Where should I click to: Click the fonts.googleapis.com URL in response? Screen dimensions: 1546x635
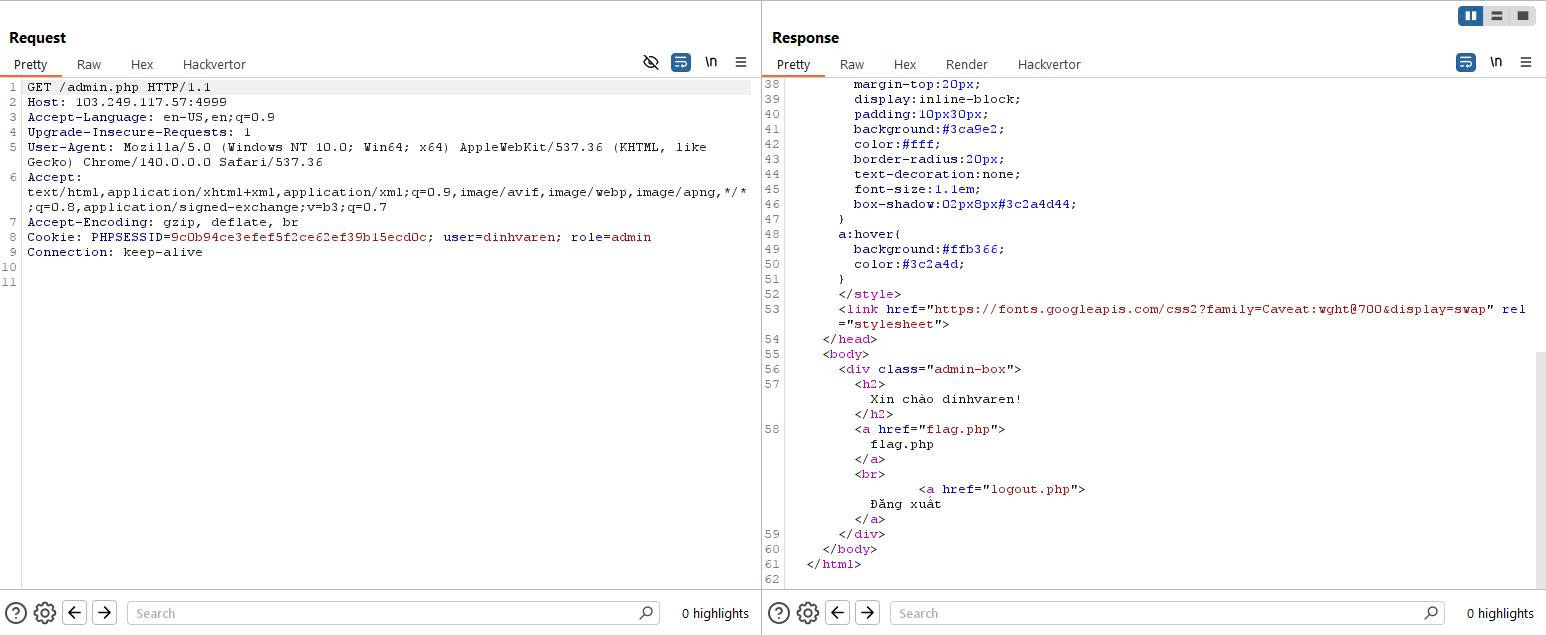point(1210,309)
